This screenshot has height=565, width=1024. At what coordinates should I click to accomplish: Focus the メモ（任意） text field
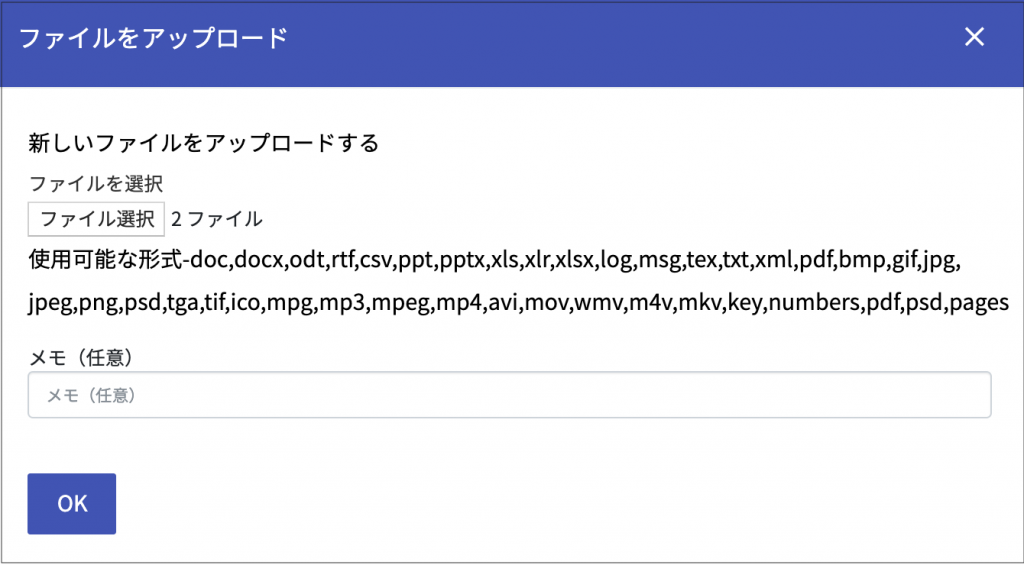(x=509, y=395)
